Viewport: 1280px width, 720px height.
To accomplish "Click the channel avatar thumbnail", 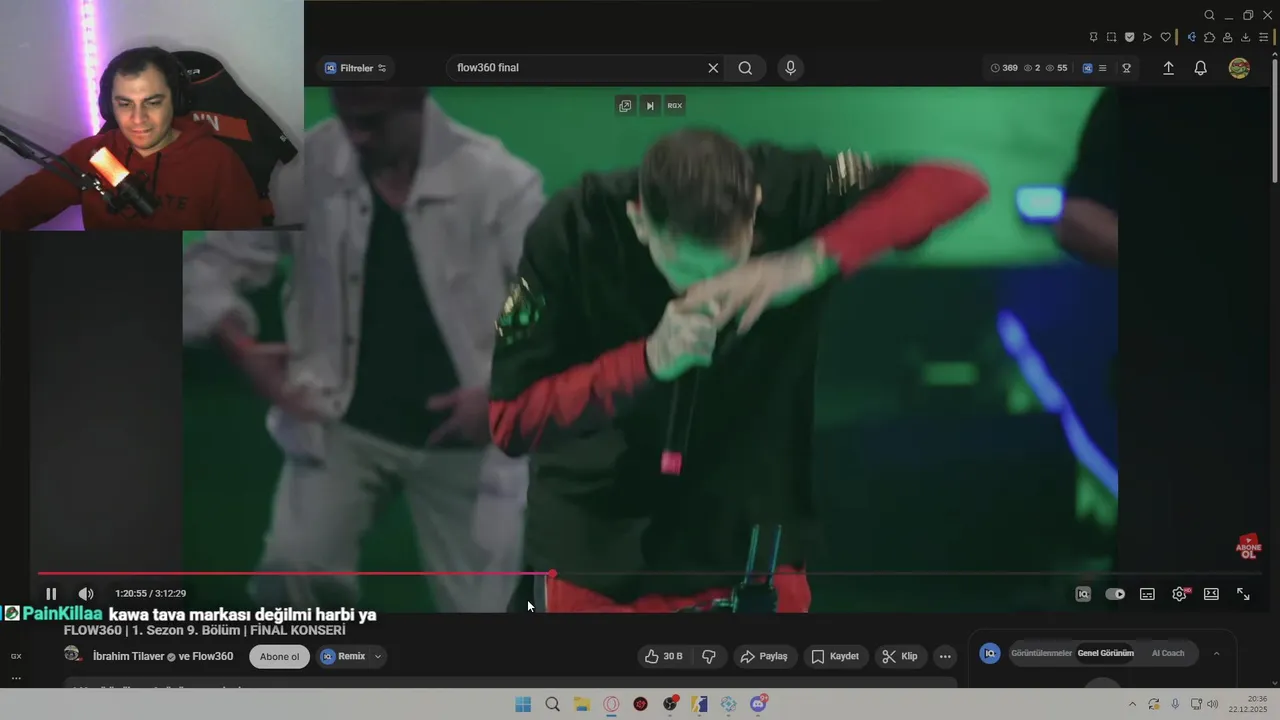I will (x=72, y=654).
